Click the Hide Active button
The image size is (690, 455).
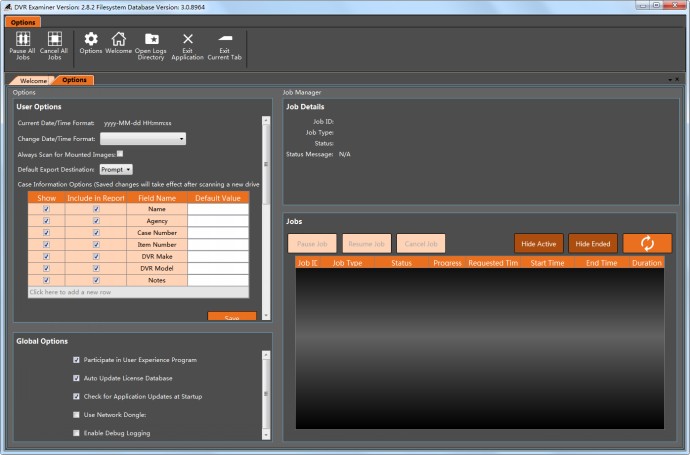click(x=539, y=244)
